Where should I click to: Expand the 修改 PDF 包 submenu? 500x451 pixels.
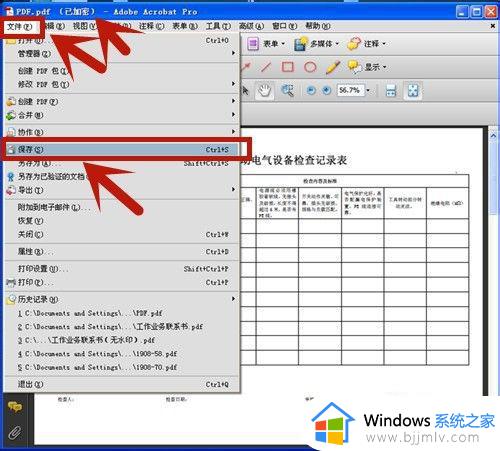121,84
